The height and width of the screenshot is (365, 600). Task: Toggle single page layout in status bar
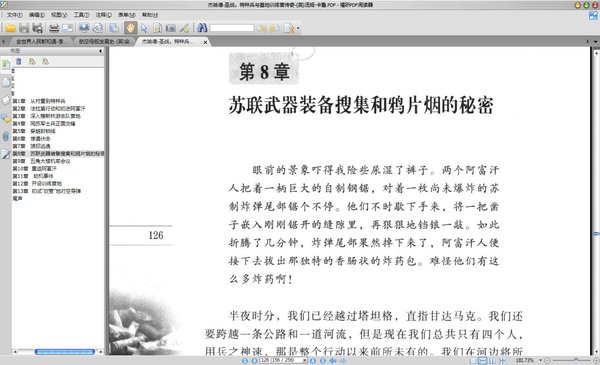(473, 360)
